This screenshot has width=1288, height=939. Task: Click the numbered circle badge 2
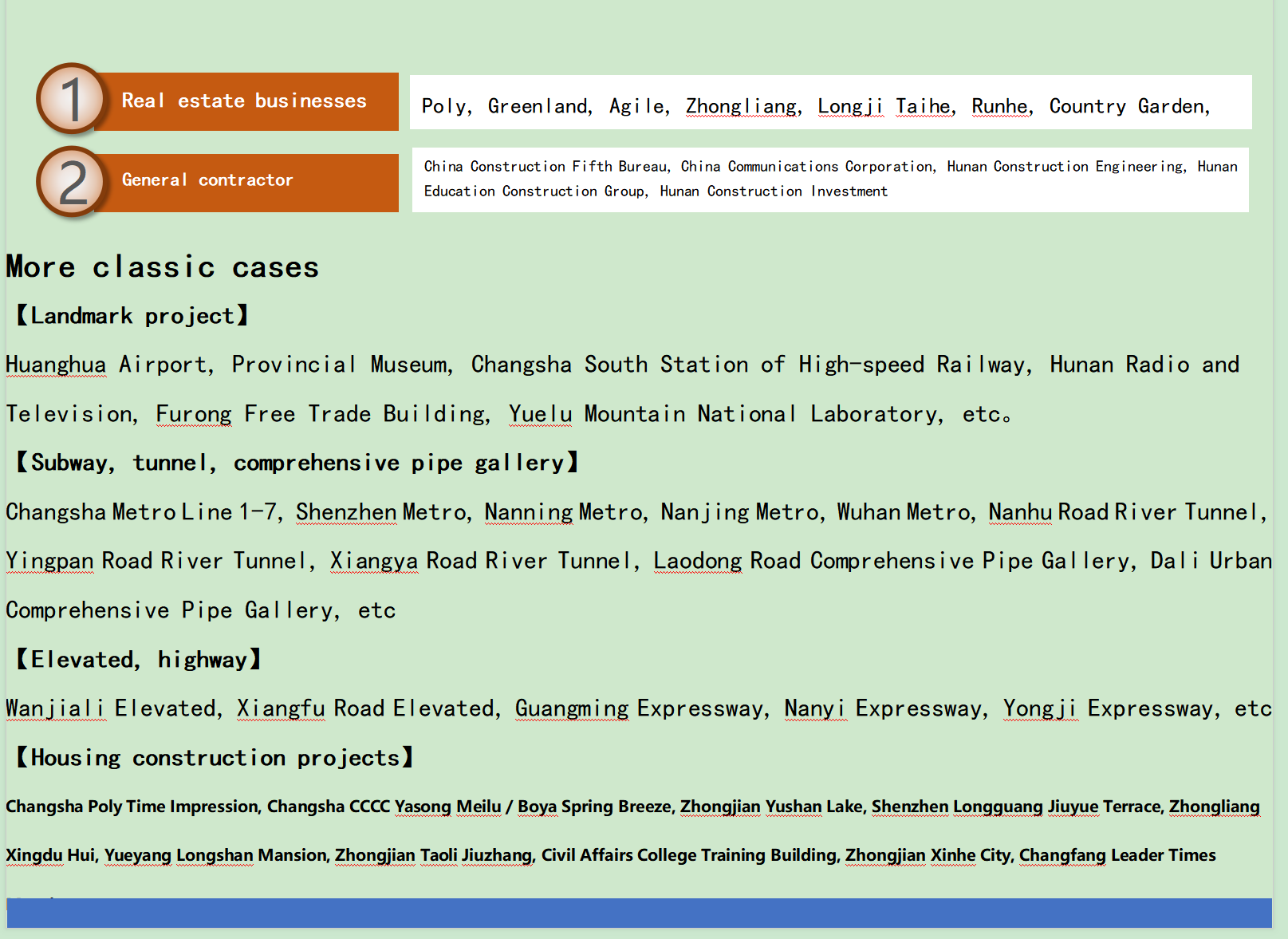click(x=71, y=183)
